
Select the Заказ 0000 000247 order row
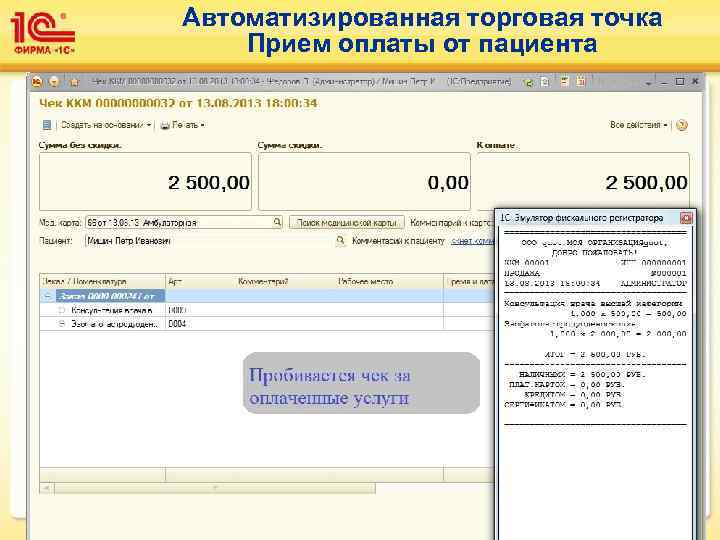[x=266, y=296]
